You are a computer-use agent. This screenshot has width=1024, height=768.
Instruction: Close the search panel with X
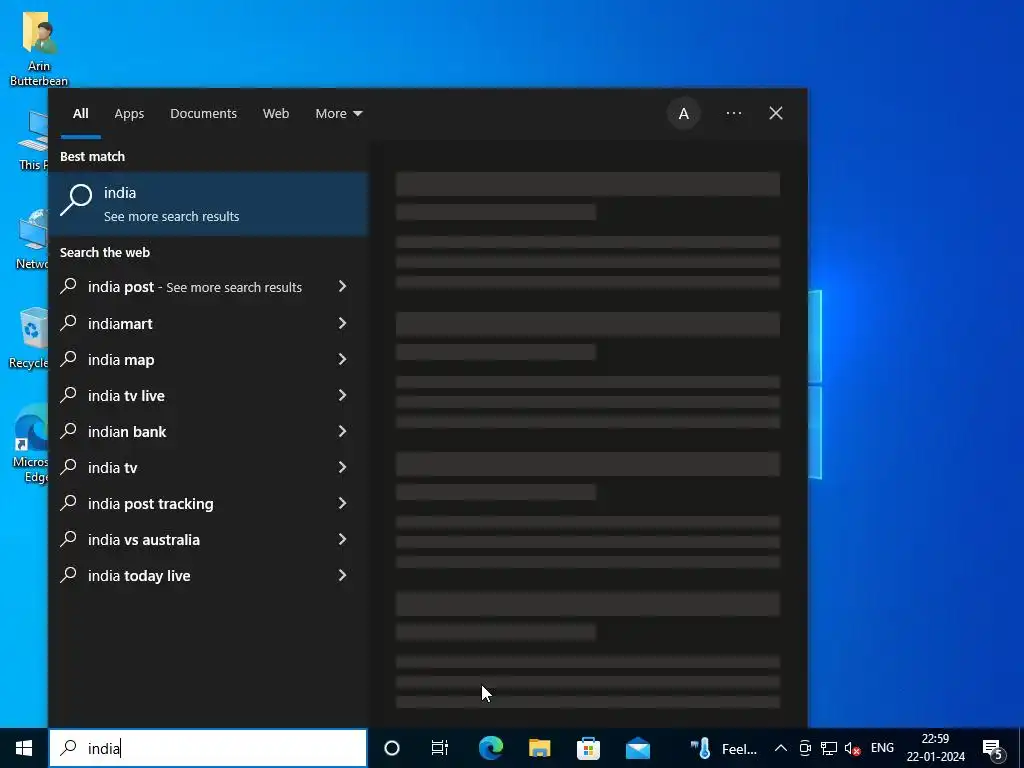(776, 114)
